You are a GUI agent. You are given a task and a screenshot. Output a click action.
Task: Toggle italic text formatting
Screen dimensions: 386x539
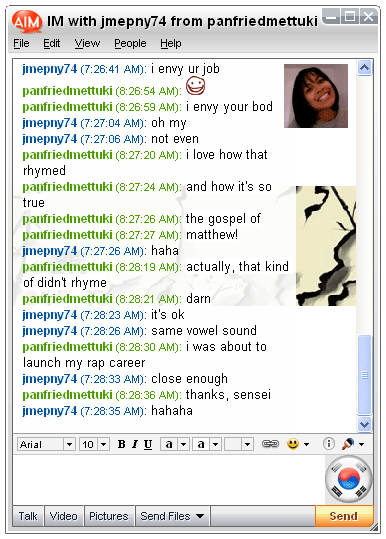(135, 444)
